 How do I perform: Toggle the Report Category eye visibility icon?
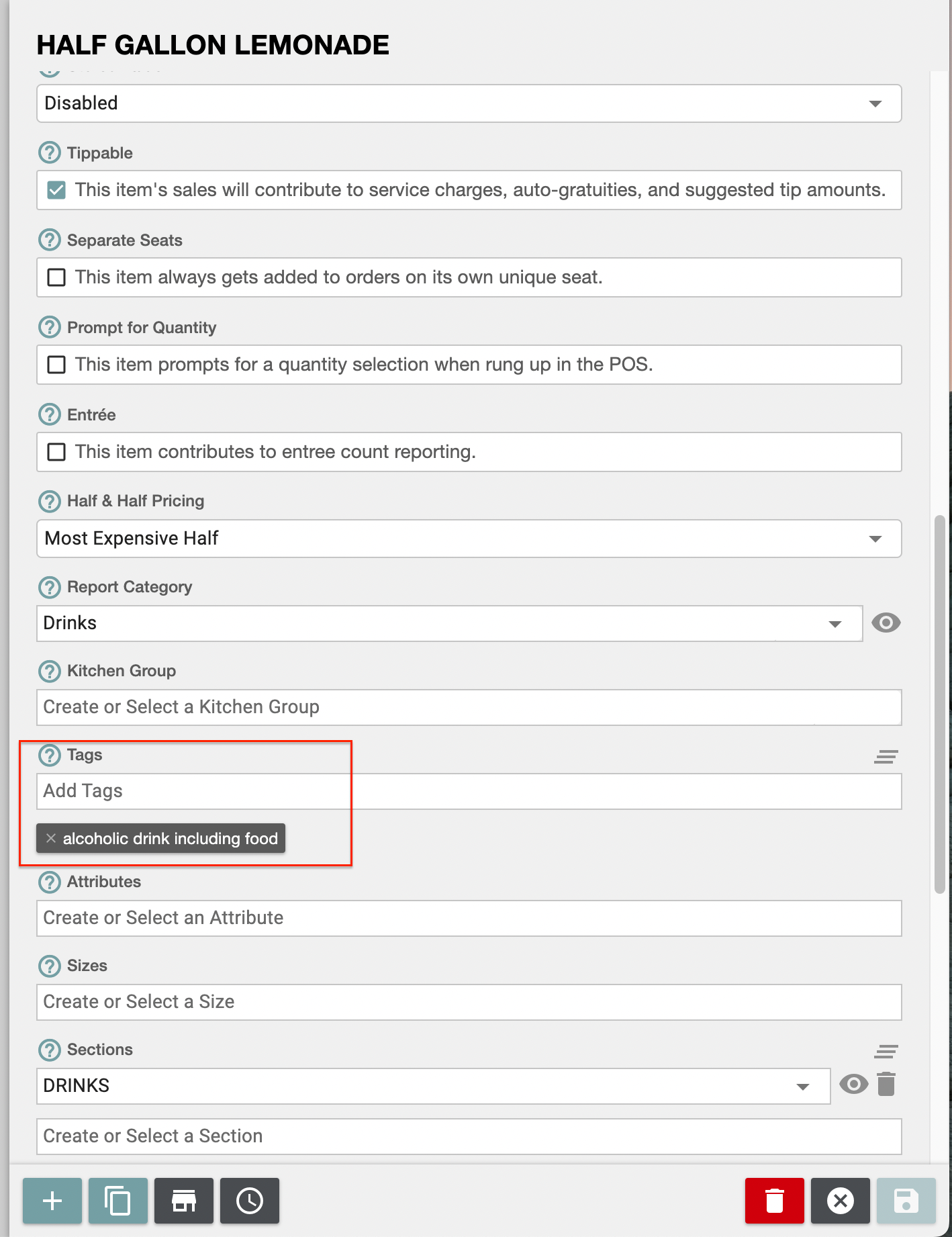pos(886,623)
